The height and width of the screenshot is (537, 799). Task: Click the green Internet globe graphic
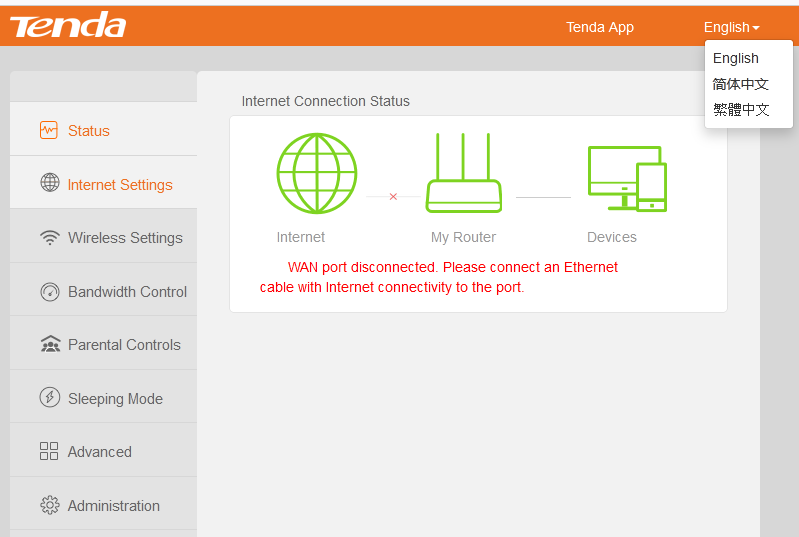316,174
